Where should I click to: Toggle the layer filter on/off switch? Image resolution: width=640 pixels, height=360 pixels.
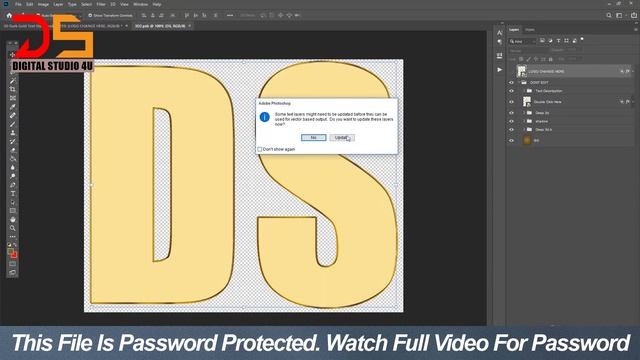point(582,40)
